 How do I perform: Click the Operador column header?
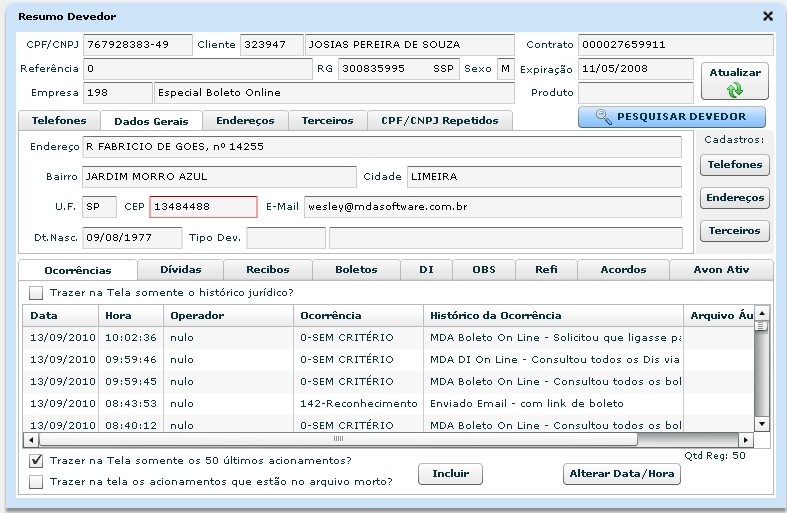point(228,316)
